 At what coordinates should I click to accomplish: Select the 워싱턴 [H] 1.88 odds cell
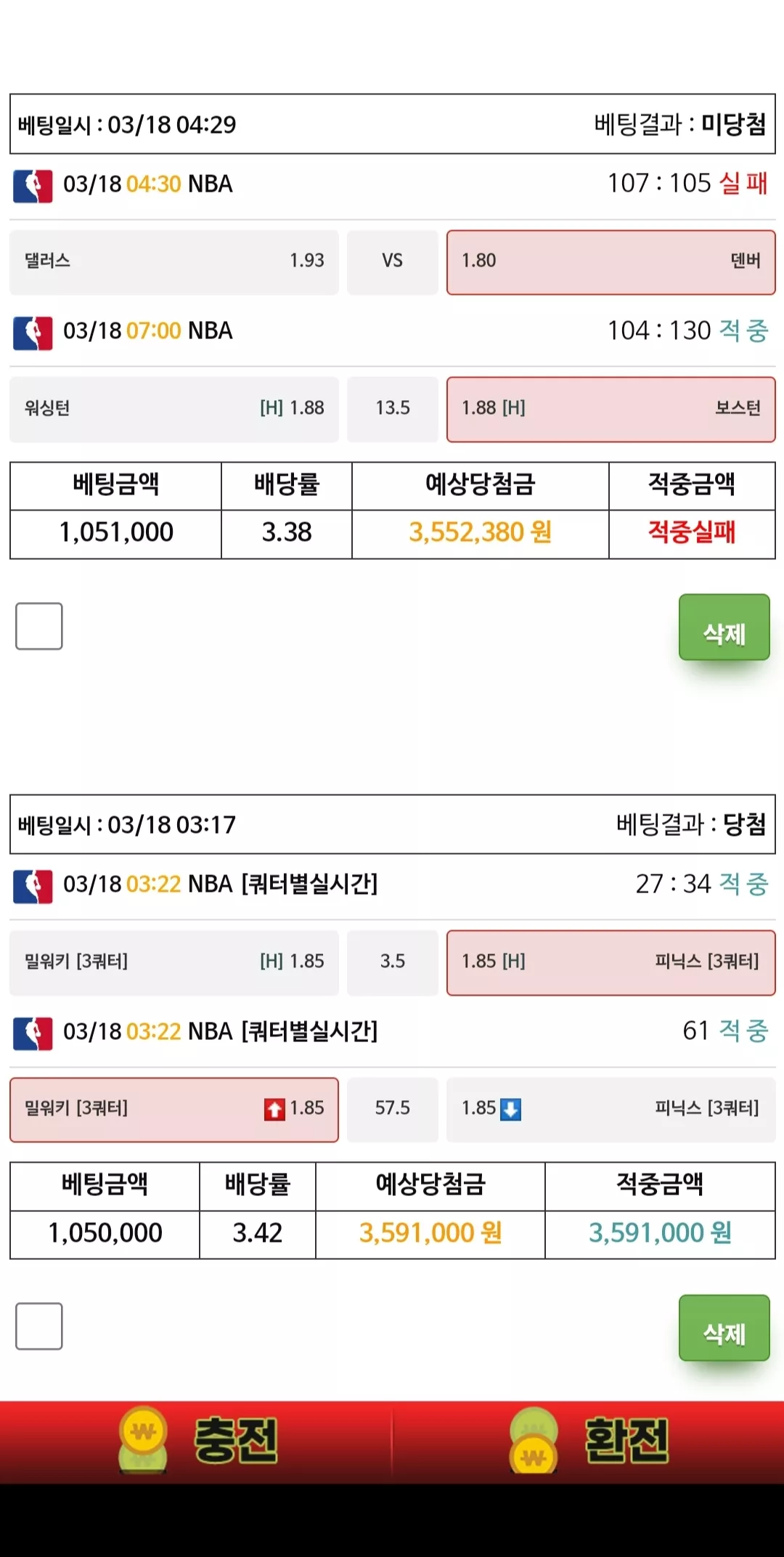coord(174,410)
